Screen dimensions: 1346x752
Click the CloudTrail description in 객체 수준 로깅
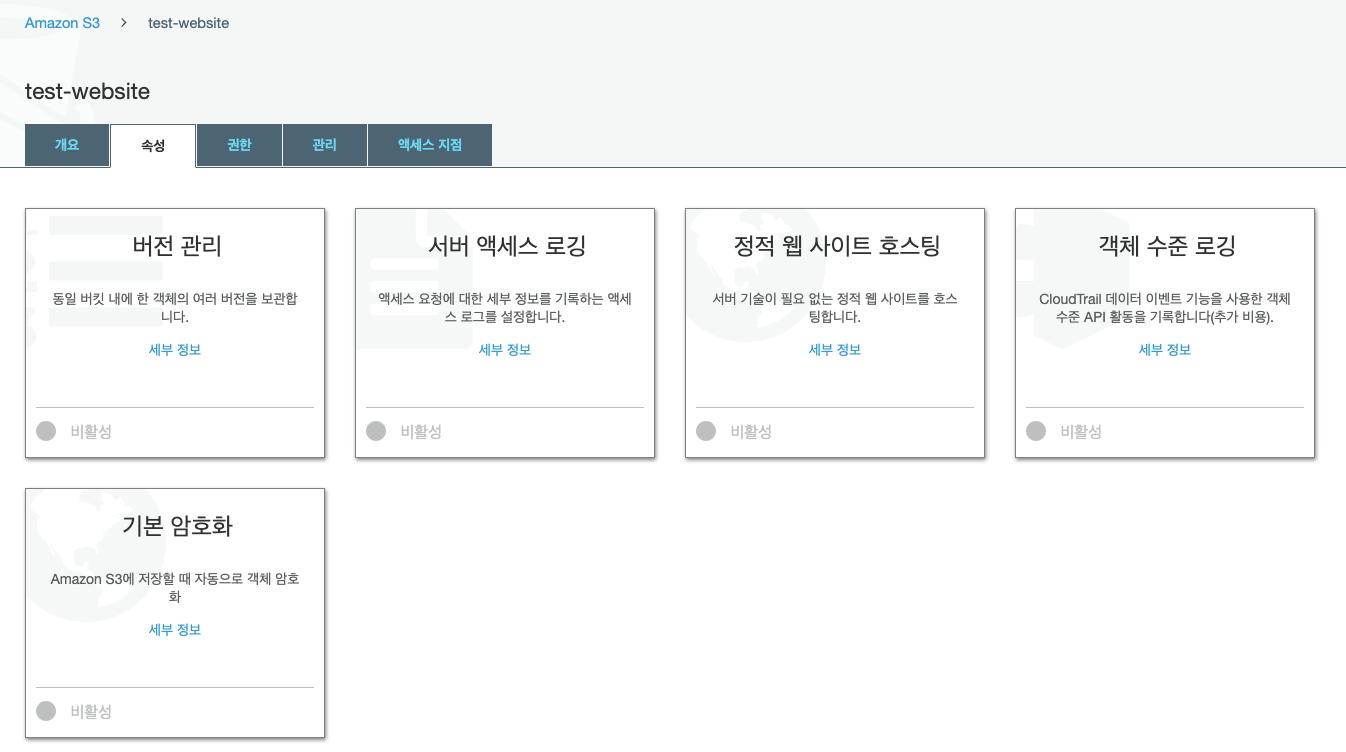coord(1165,308)
